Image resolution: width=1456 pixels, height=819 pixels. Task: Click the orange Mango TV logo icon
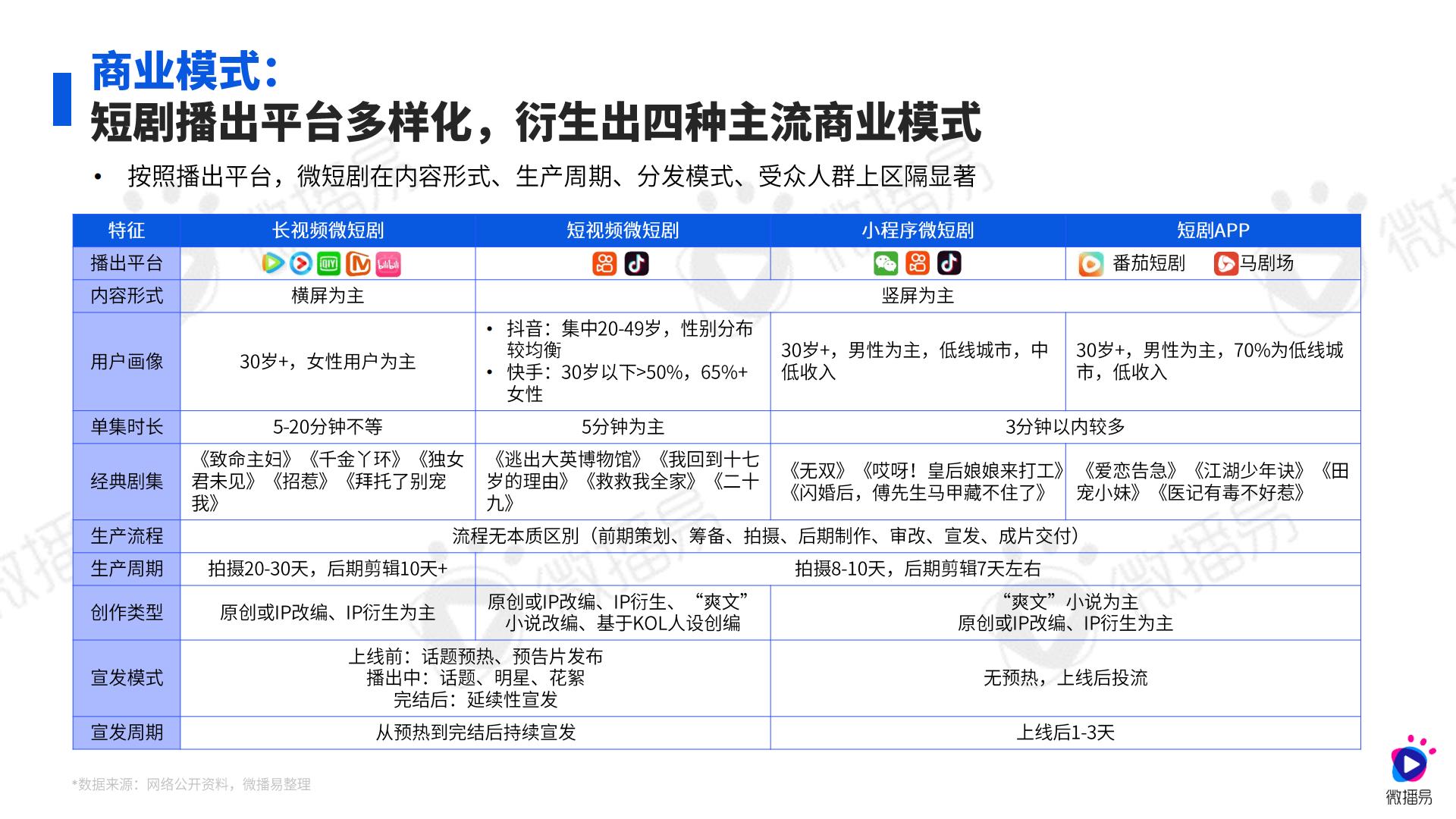tap(358, 263)
